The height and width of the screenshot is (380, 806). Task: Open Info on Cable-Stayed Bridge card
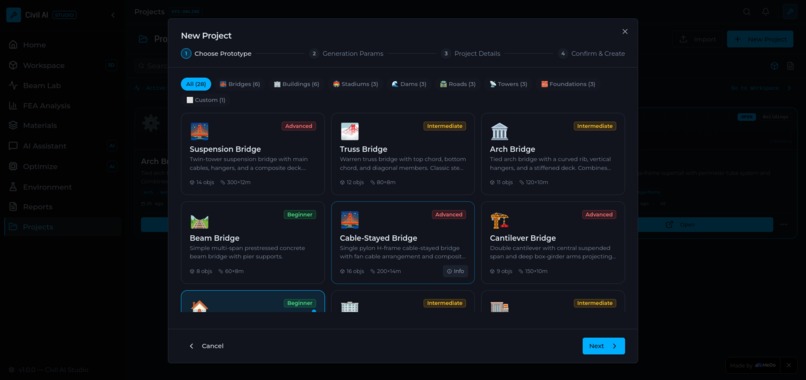(455, 271)
